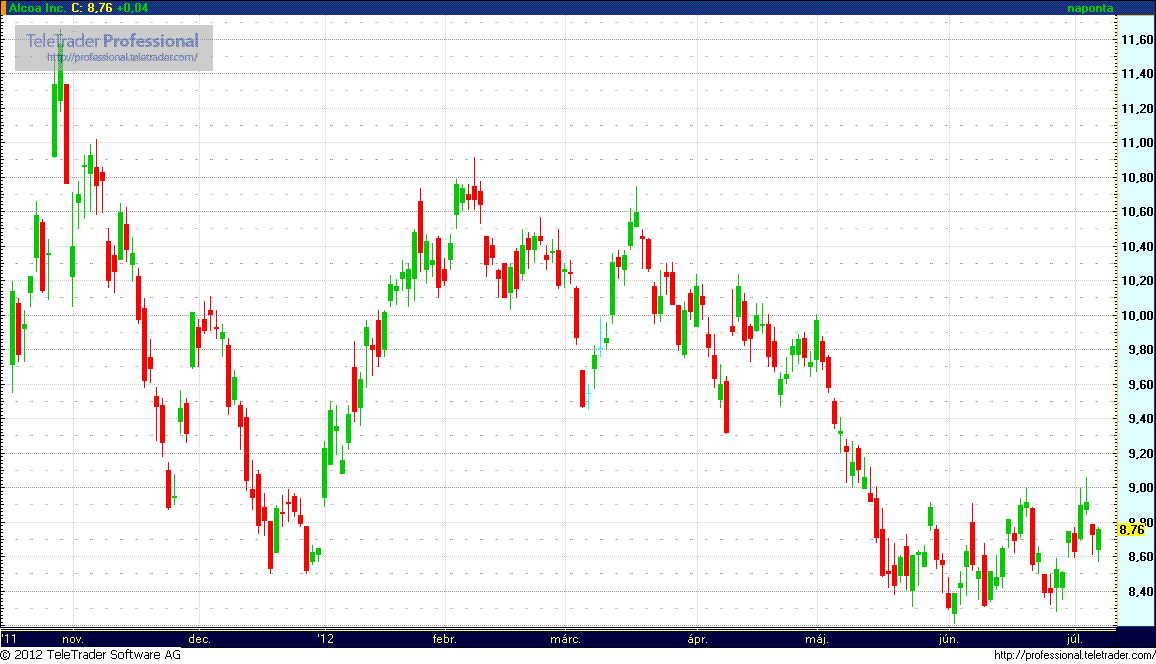Click the 10,00 price axis label
Screen dimensions: 1156x664
click(x=1137, y=315)
